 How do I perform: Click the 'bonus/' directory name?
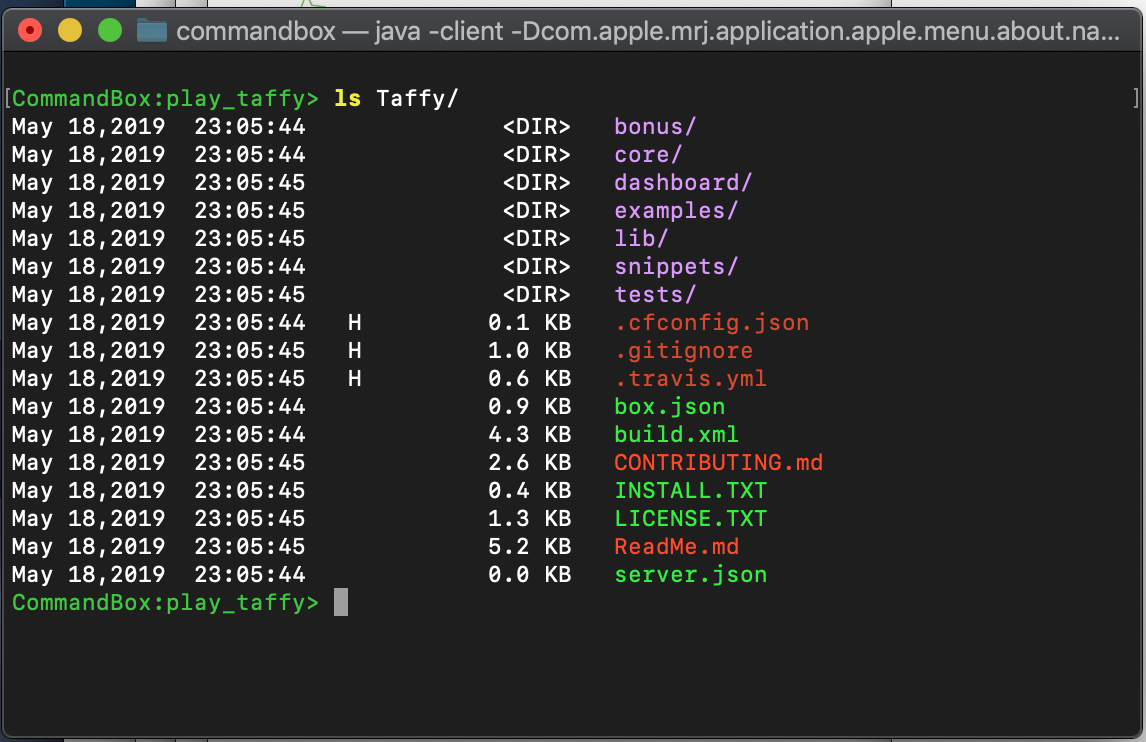(656, 126)
